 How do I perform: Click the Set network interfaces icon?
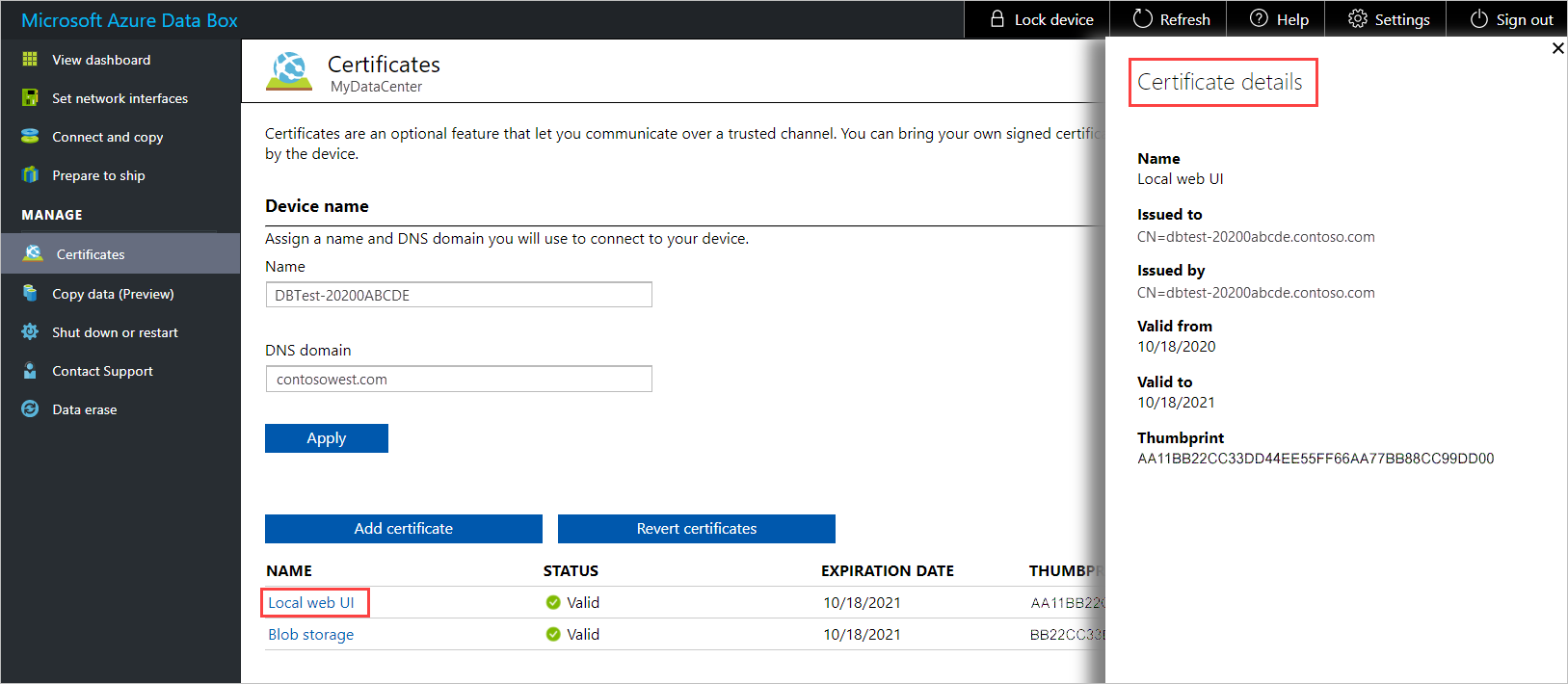tap(30, 98)
